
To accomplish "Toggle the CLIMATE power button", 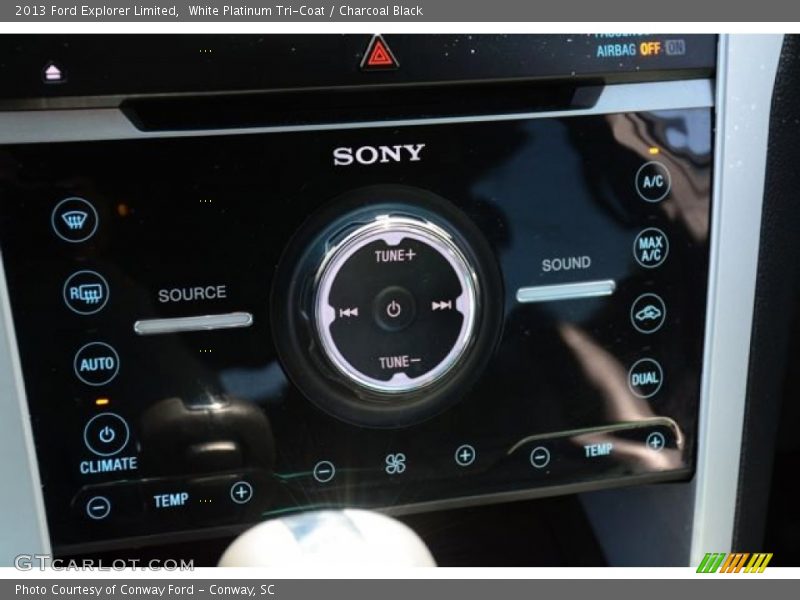I will click(106, 435).
